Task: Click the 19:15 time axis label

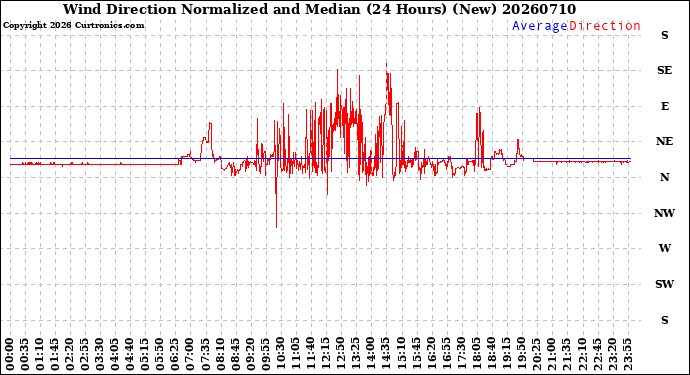Action: [x=506, y=355]
